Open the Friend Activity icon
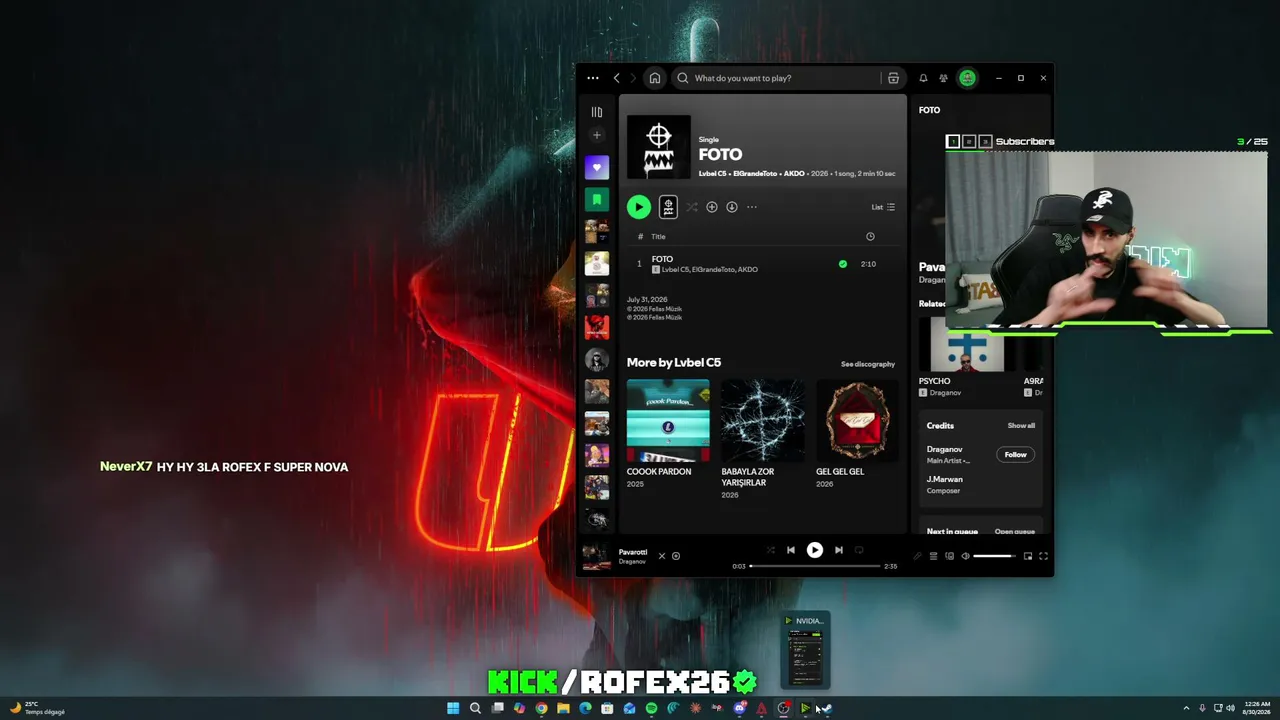Viewport: 1280px width, 720px height. pyautogui.click(x=943, y=78)
